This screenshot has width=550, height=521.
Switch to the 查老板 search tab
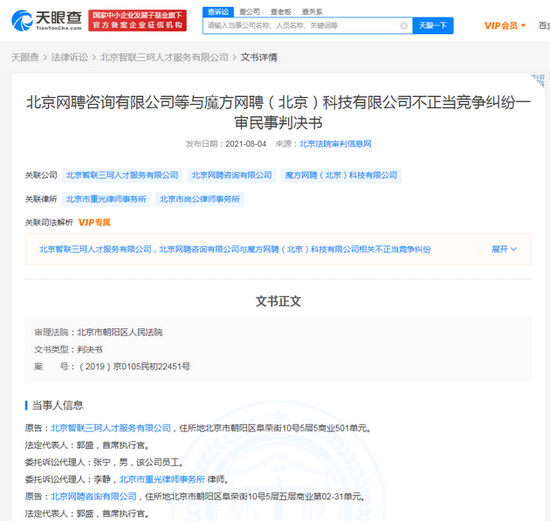click(281, 12)
